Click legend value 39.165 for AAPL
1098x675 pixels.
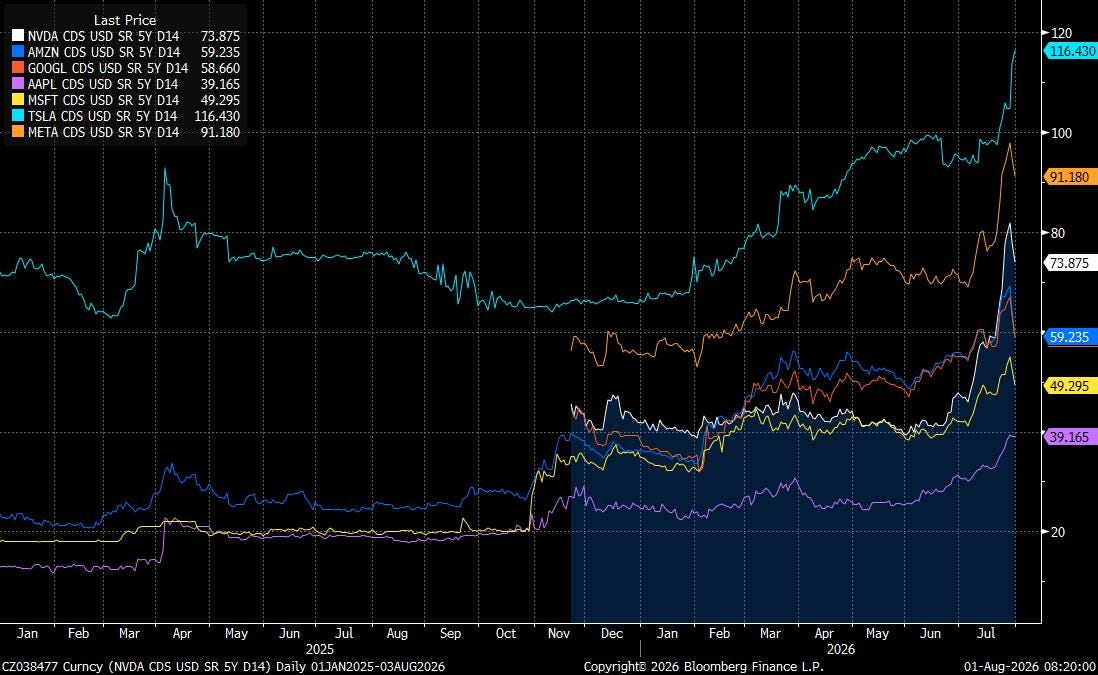tap(220, 84)
